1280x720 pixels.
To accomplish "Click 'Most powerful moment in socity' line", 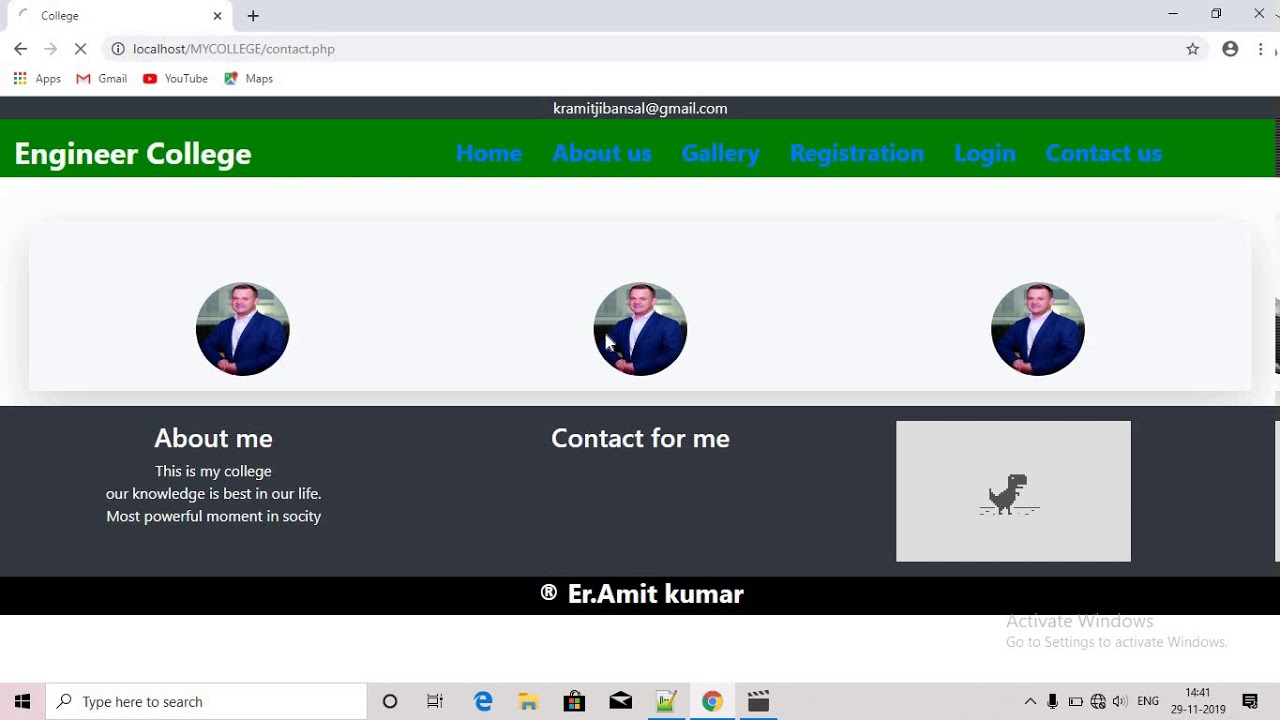I will click(x=213, y=516).
